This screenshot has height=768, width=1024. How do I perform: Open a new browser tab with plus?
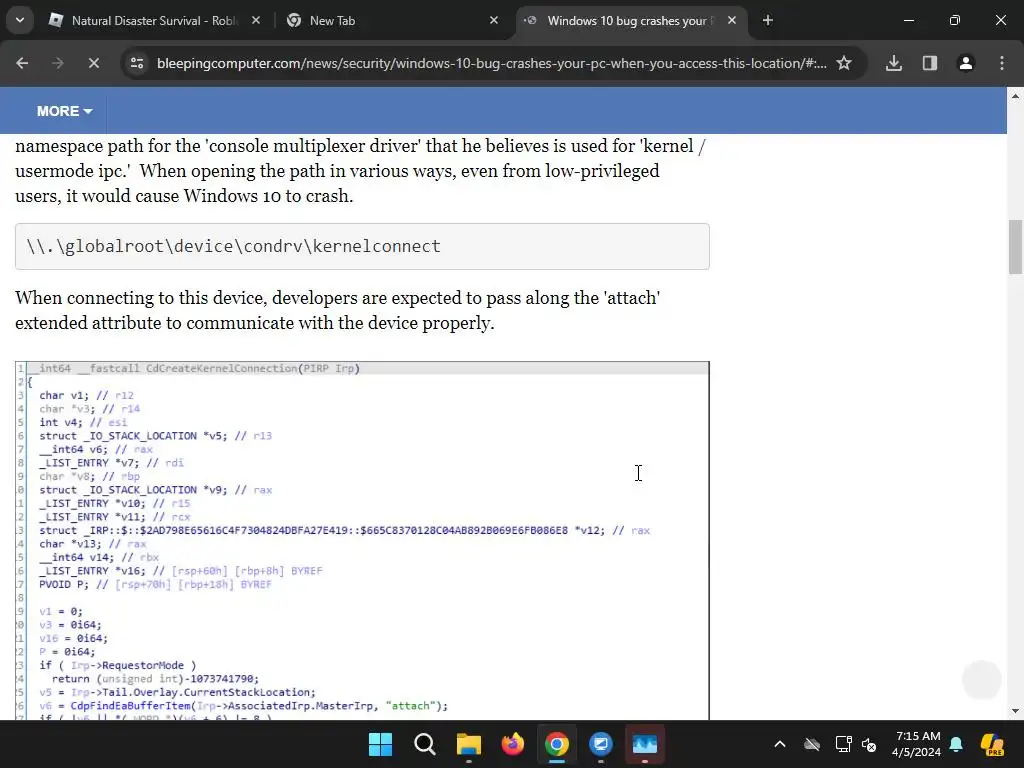point(768,20)
